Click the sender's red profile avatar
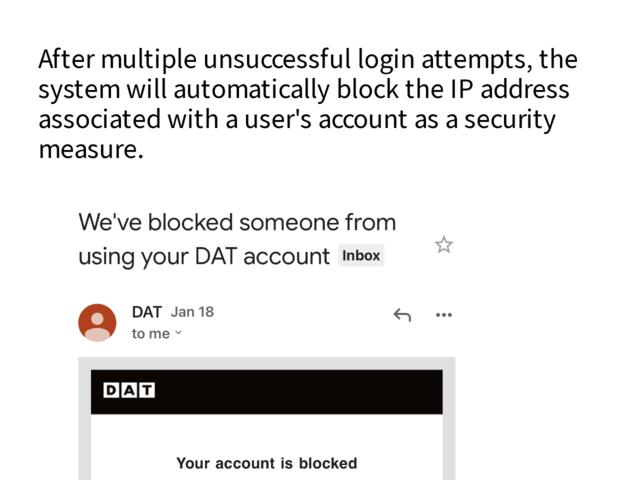 pyautogui.click(x=97, y=322)
